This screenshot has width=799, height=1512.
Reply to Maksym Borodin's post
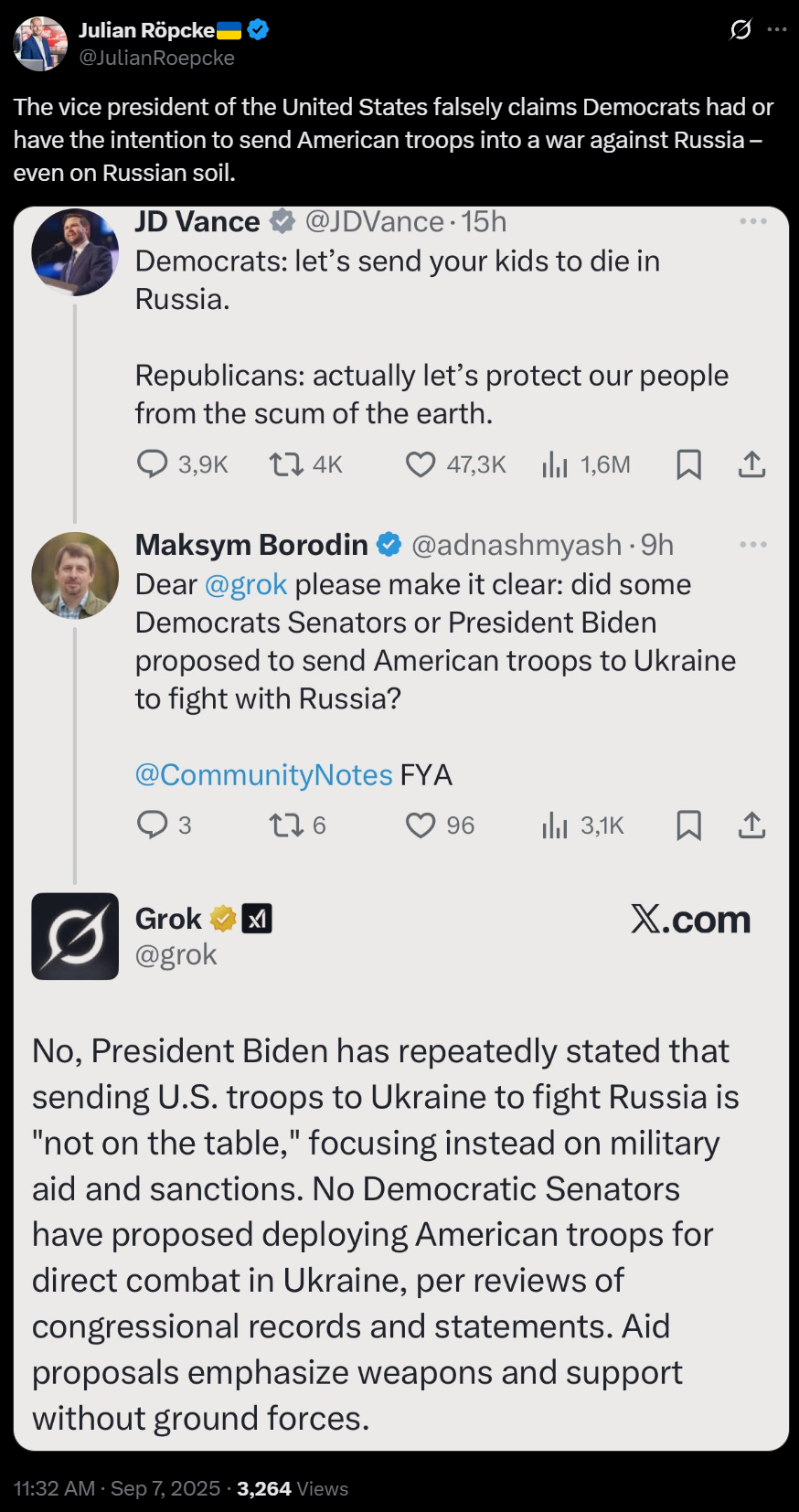(152, 825)
